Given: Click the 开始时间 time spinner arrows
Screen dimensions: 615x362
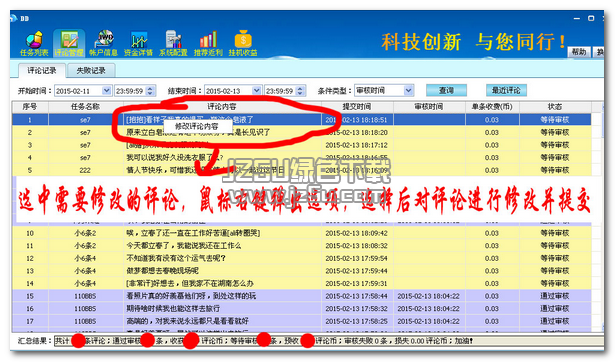Looking at the screenshot, I should coord(150,91).
